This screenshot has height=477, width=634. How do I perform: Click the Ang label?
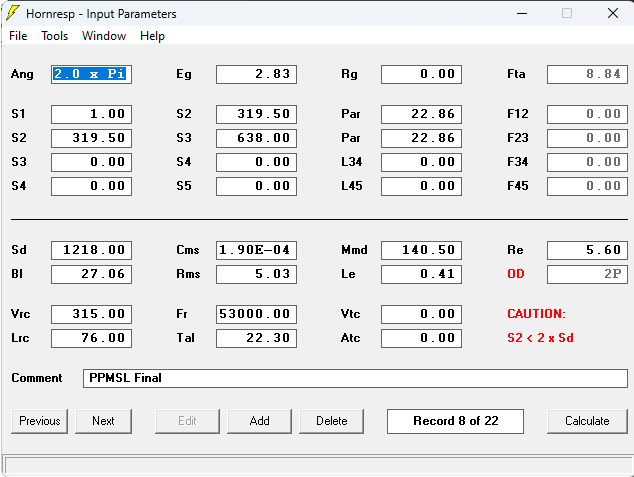click(22, 74)
